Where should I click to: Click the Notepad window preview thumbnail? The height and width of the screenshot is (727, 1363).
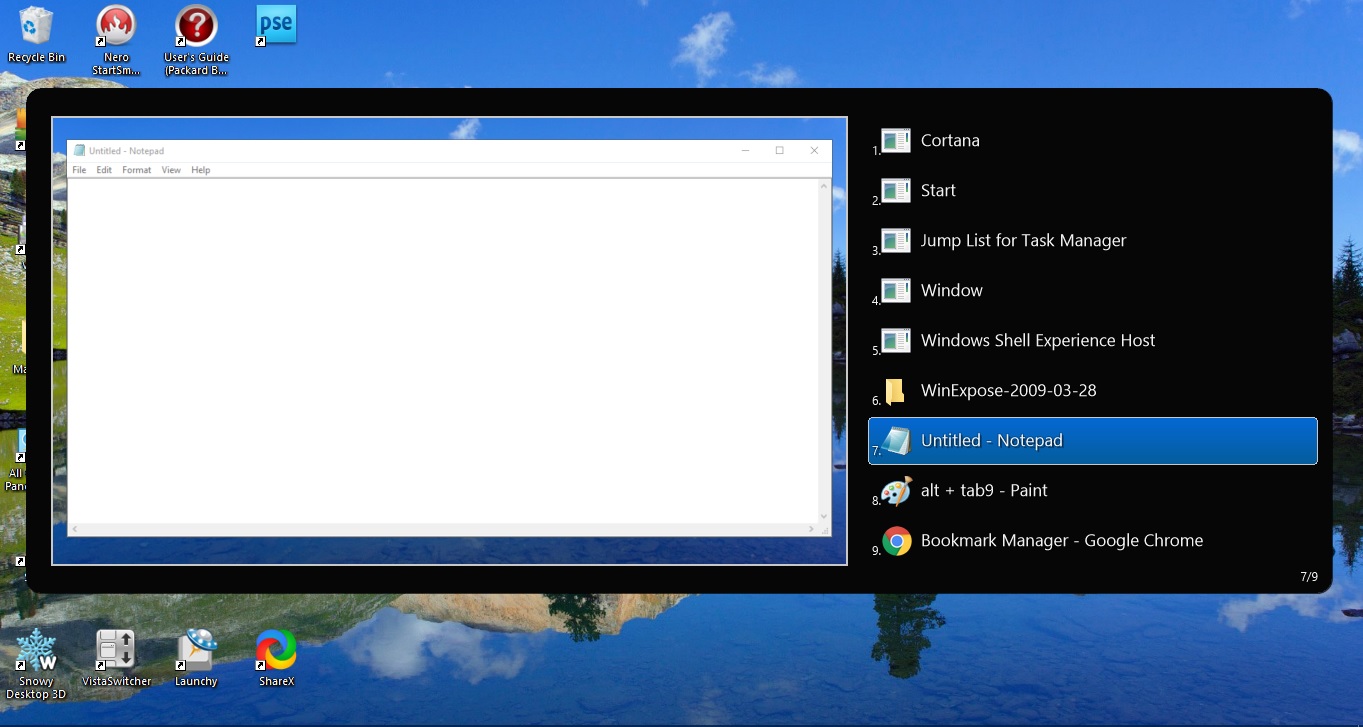pyautogui.click(x=449, y=340)
